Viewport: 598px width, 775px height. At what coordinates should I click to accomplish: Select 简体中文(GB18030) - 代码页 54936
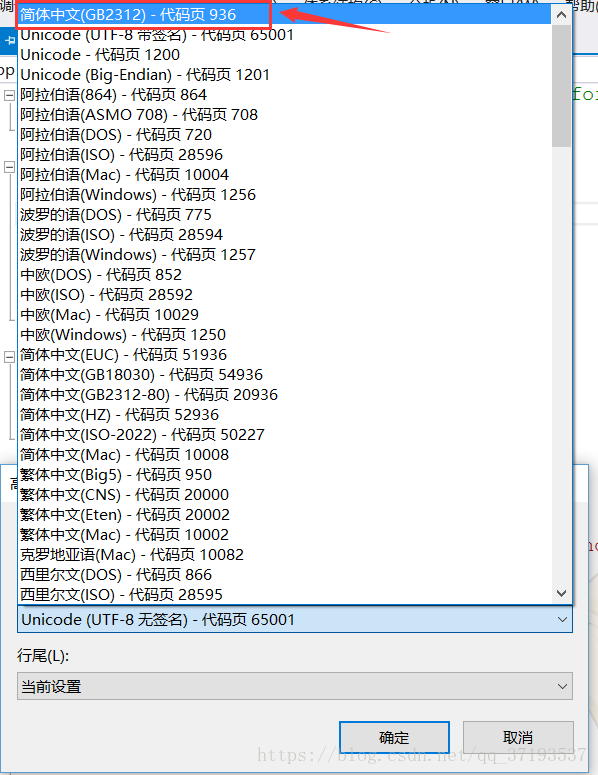pos(285,375)
